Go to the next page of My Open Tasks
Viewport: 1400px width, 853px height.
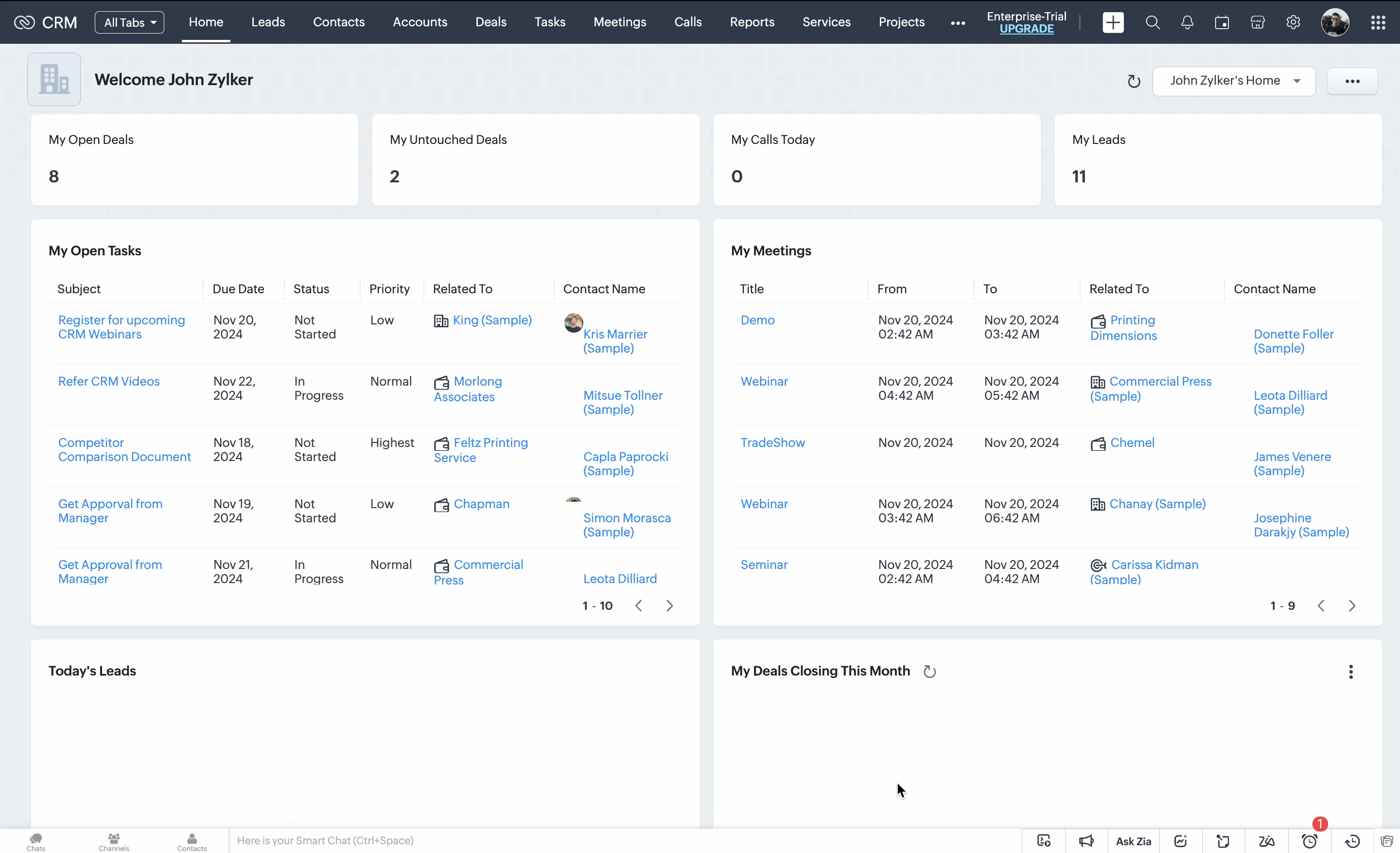point(669,606)
